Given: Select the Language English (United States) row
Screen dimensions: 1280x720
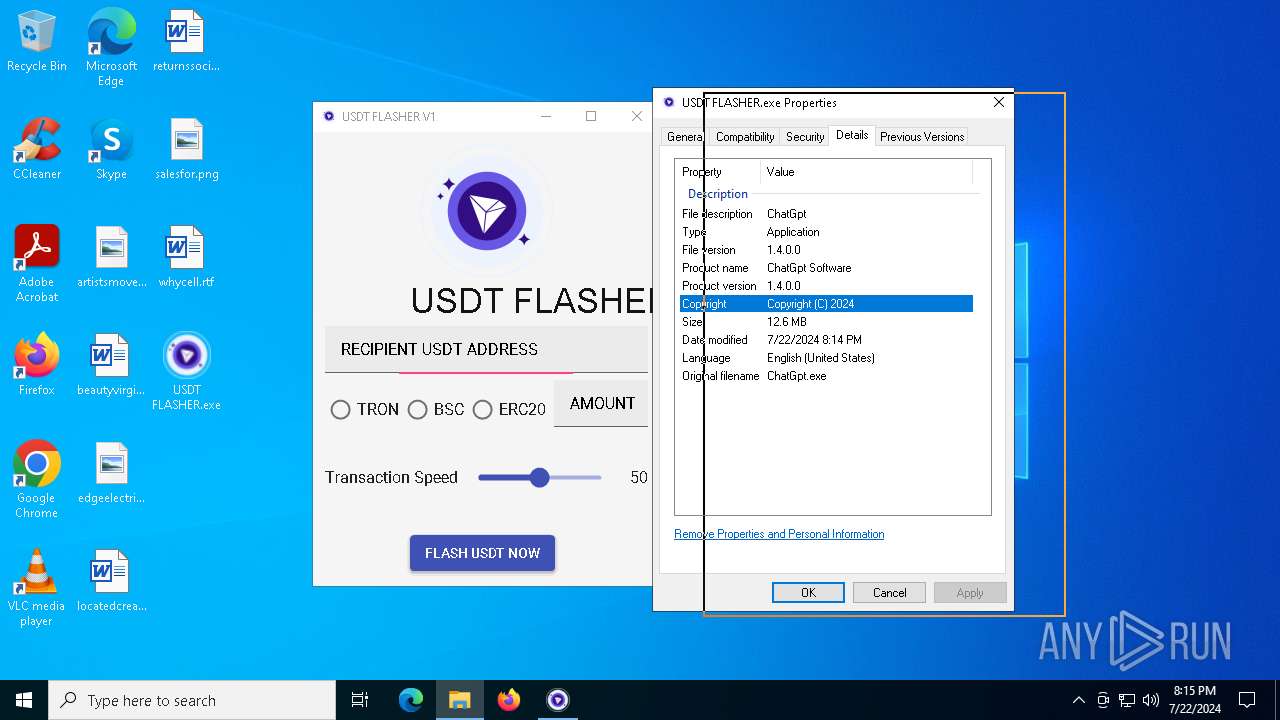Looking at the screenshot, I should click(826, 358).
